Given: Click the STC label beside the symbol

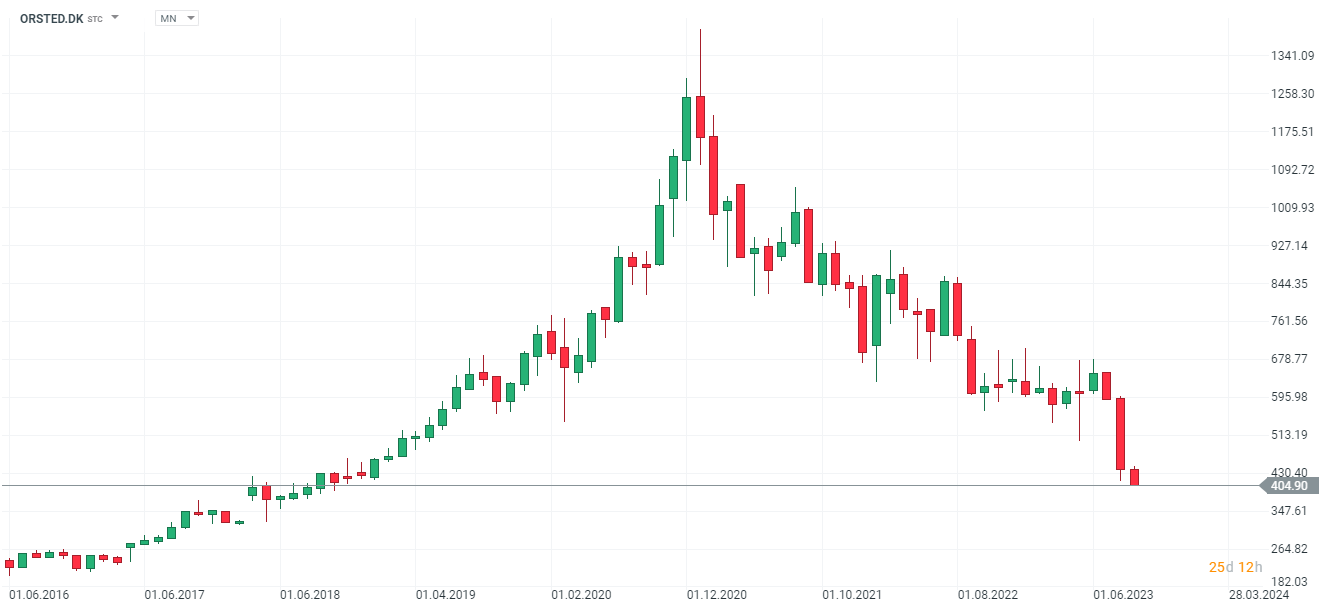Looking at the screenshot, I should coord(95,19).
